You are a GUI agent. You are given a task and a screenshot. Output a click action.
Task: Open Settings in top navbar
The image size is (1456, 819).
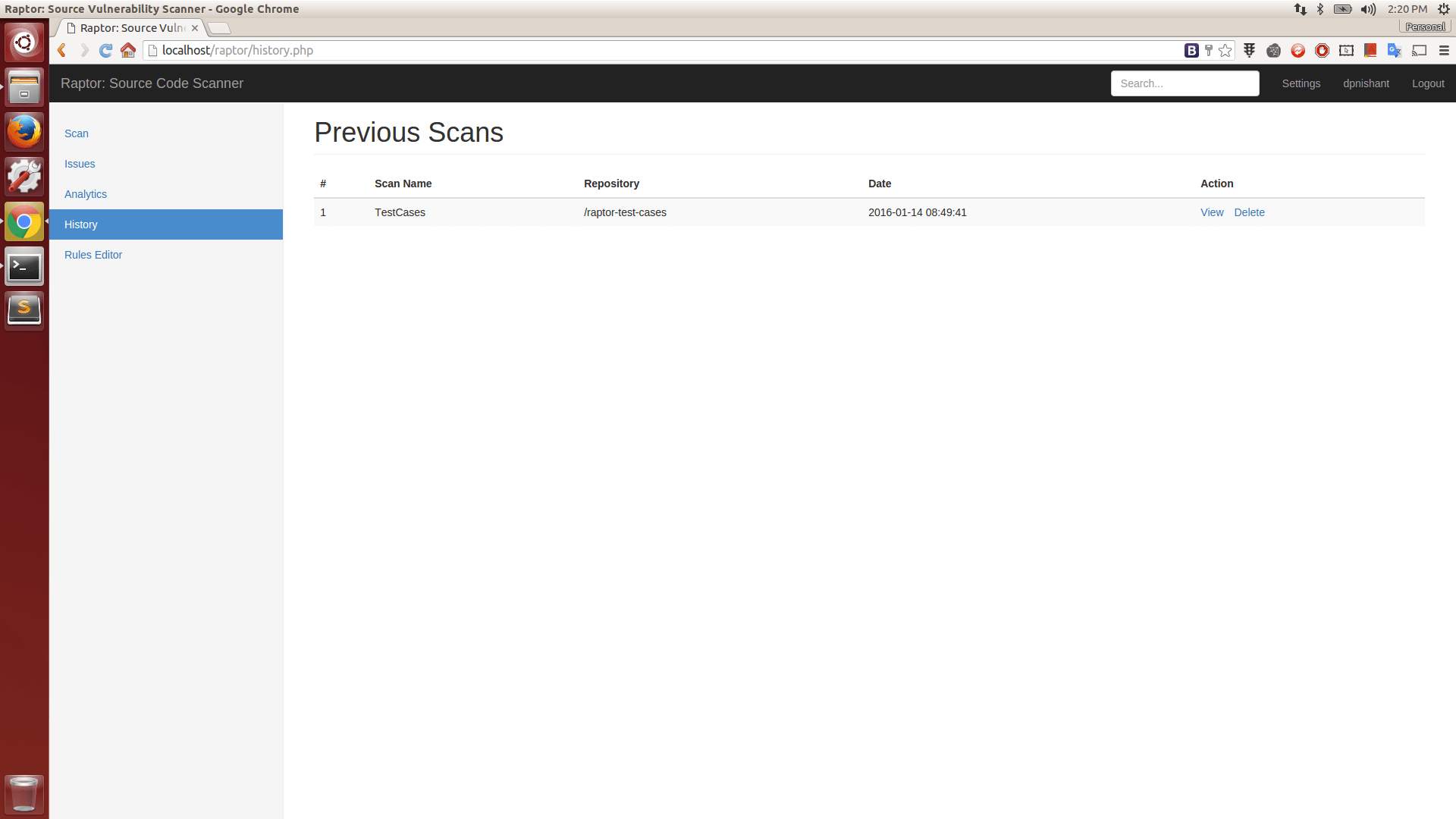tap(1301, 83)
